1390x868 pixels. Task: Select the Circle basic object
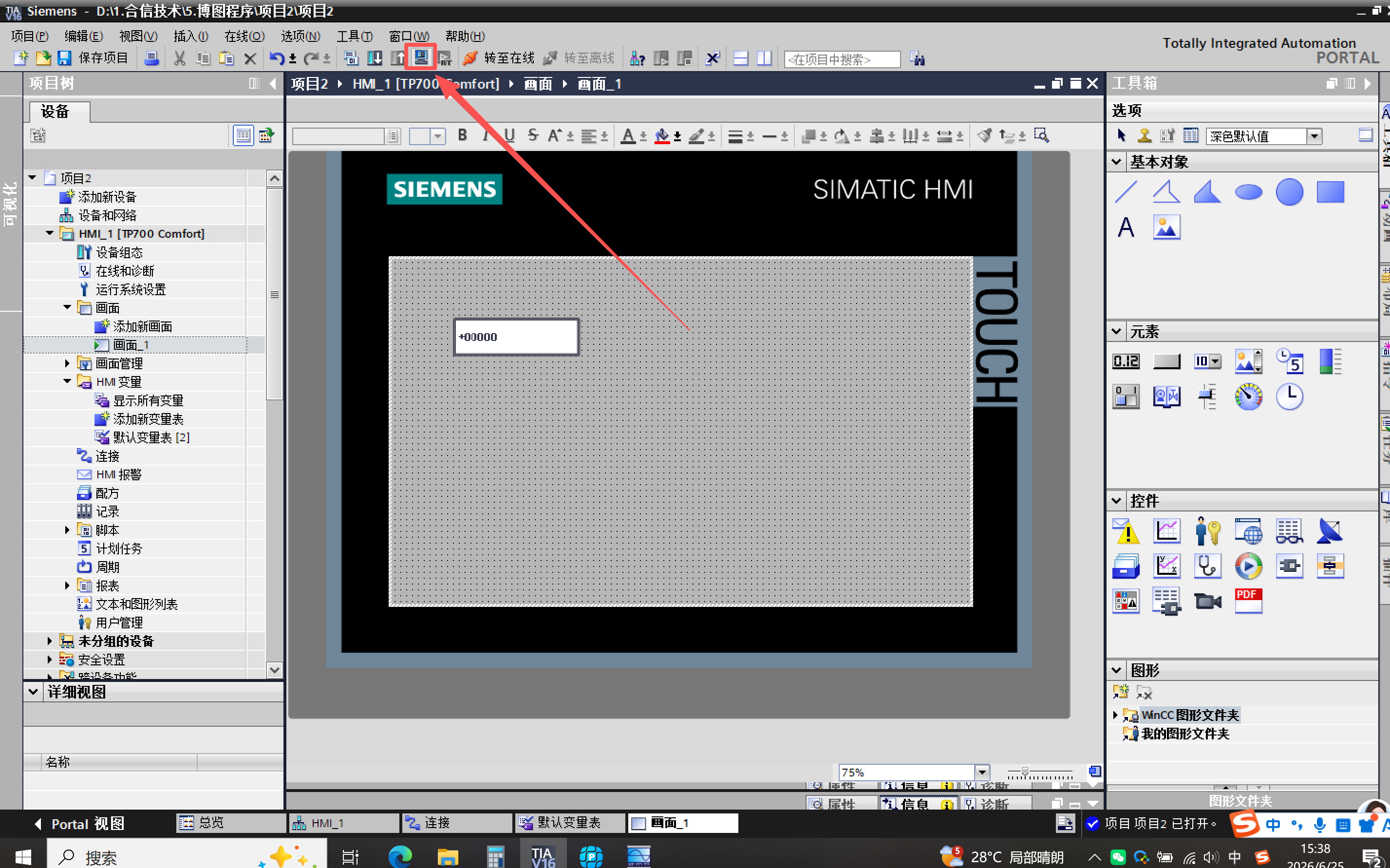[1289, 192]
